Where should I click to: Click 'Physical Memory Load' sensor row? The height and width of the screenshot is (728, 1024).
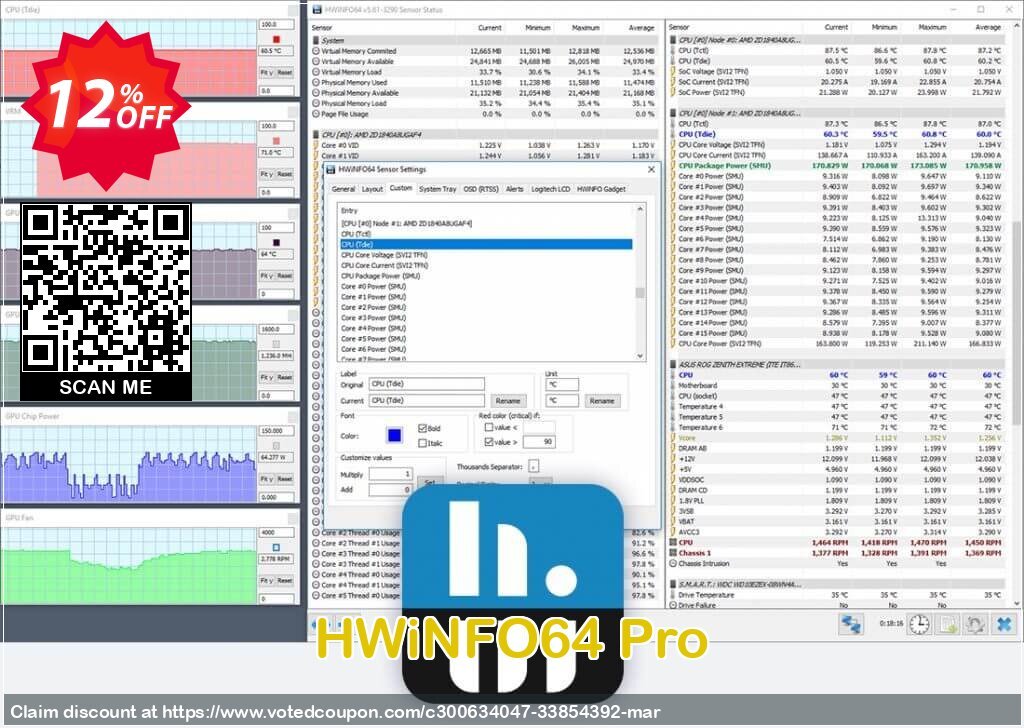tap(484, 103)
